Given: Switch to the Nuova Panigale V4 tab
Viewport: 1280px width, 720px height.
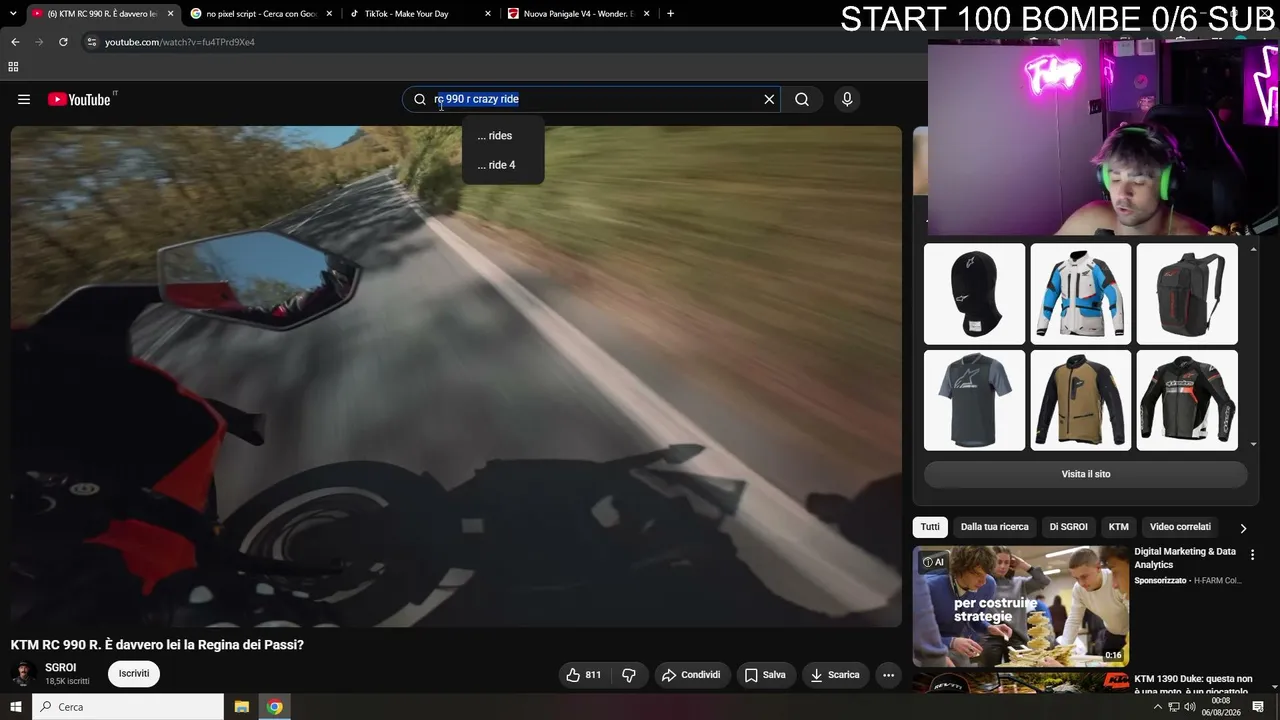Looking at the screenshot, I should pyautogui.click(x=579, y=14).
